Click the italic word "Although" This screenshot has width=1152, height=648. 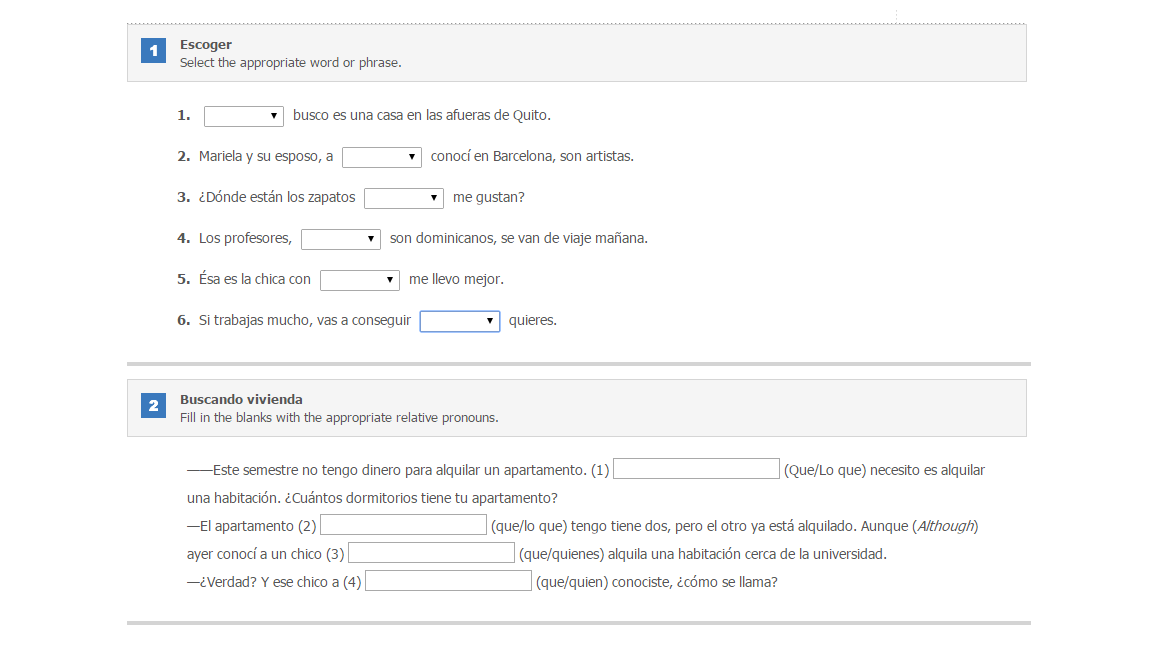click(x=946, y=526)
